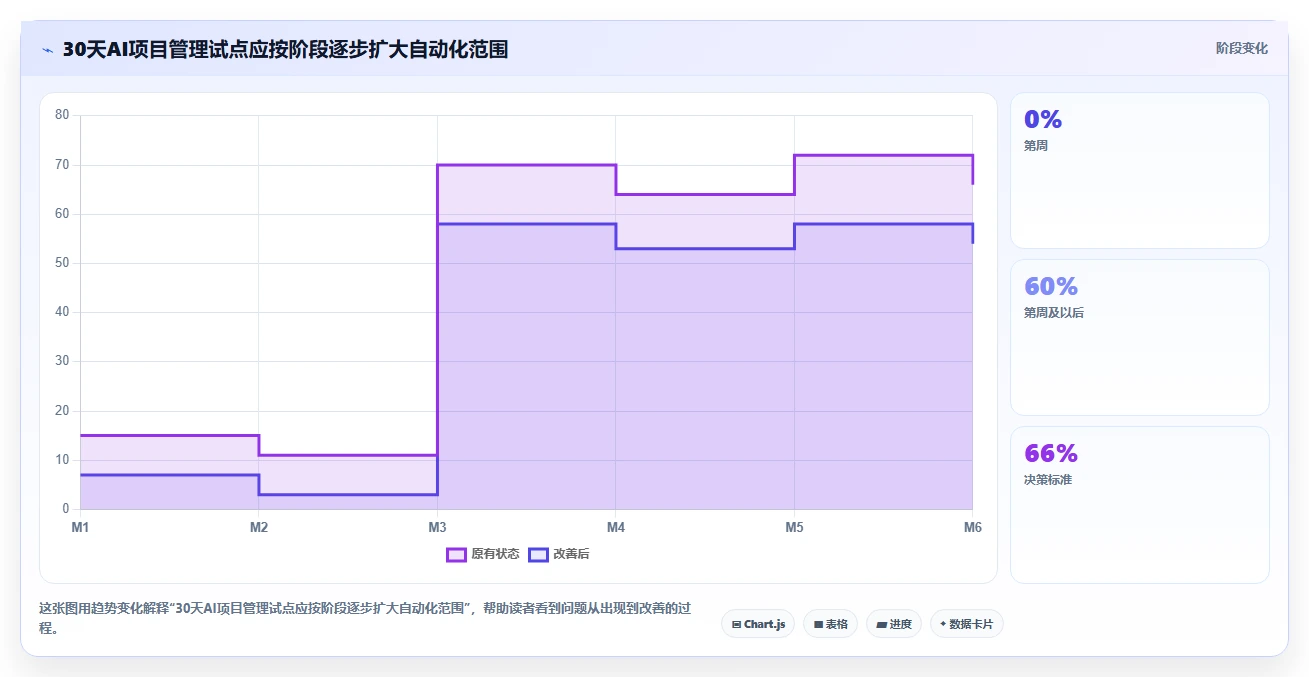Click the 60% value text
This screenshot has width=1309, height=677.
(x=1051, y=286)
